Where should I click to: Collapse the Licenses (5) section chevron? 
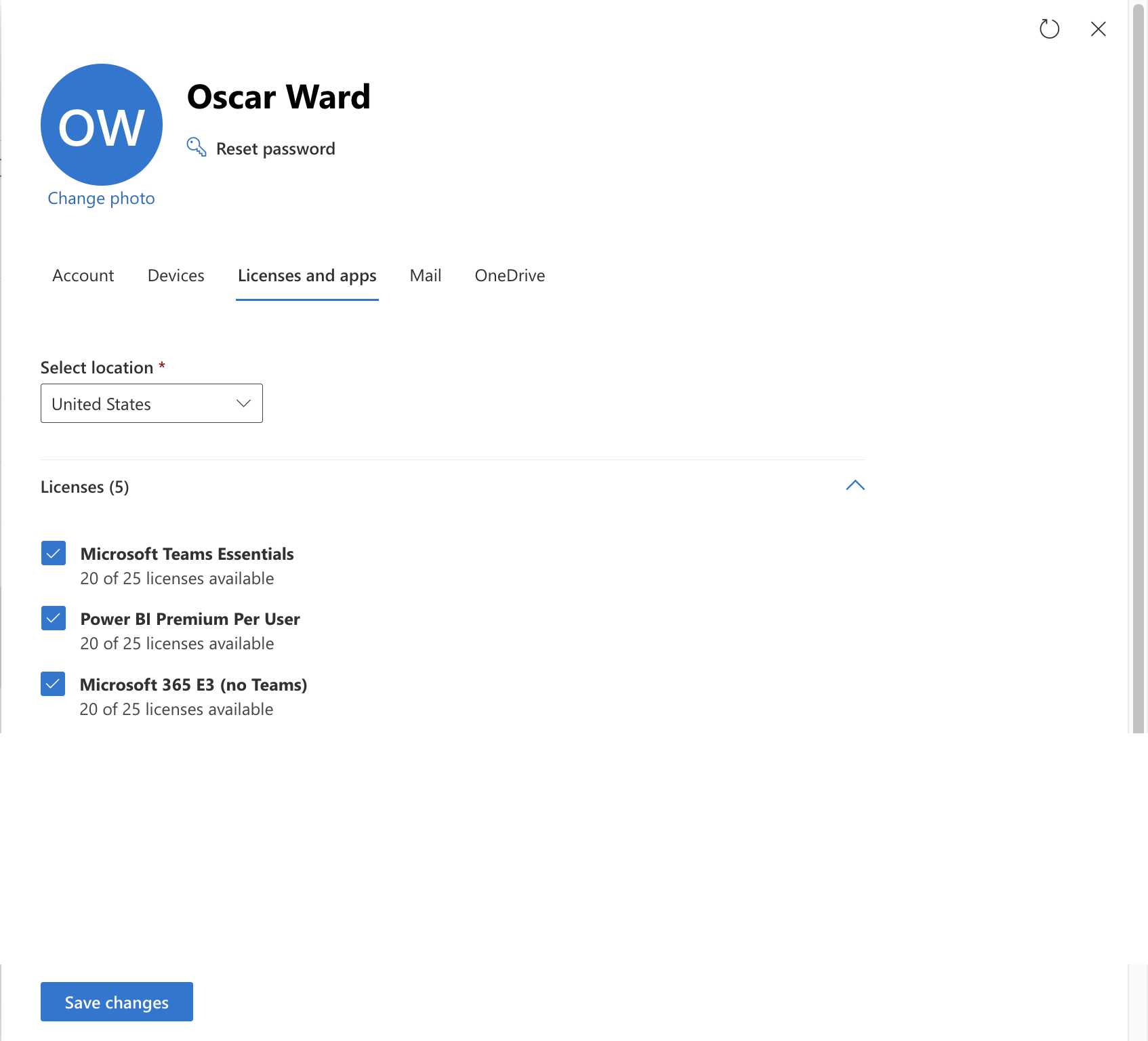point(855,485)
